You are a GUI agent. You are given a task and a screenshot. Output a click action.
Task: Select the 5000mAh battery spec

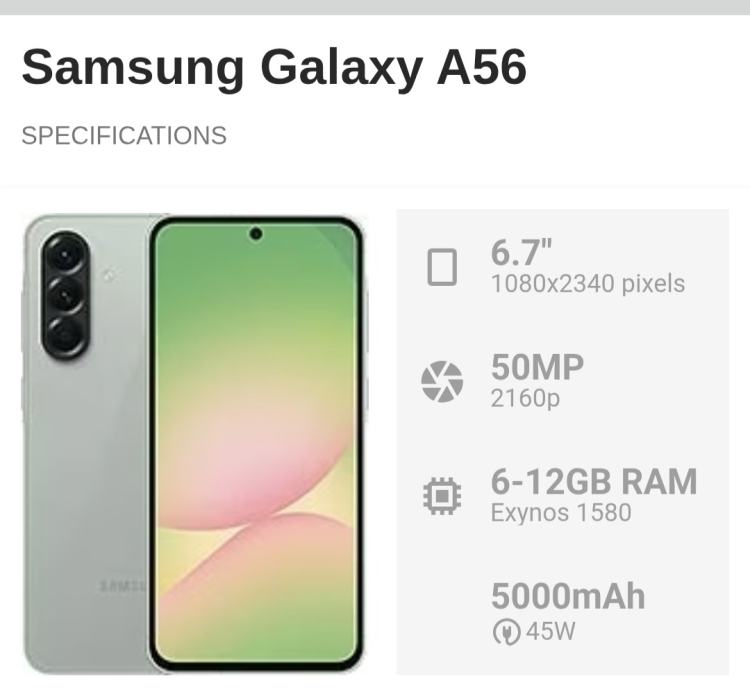point(568,596)
